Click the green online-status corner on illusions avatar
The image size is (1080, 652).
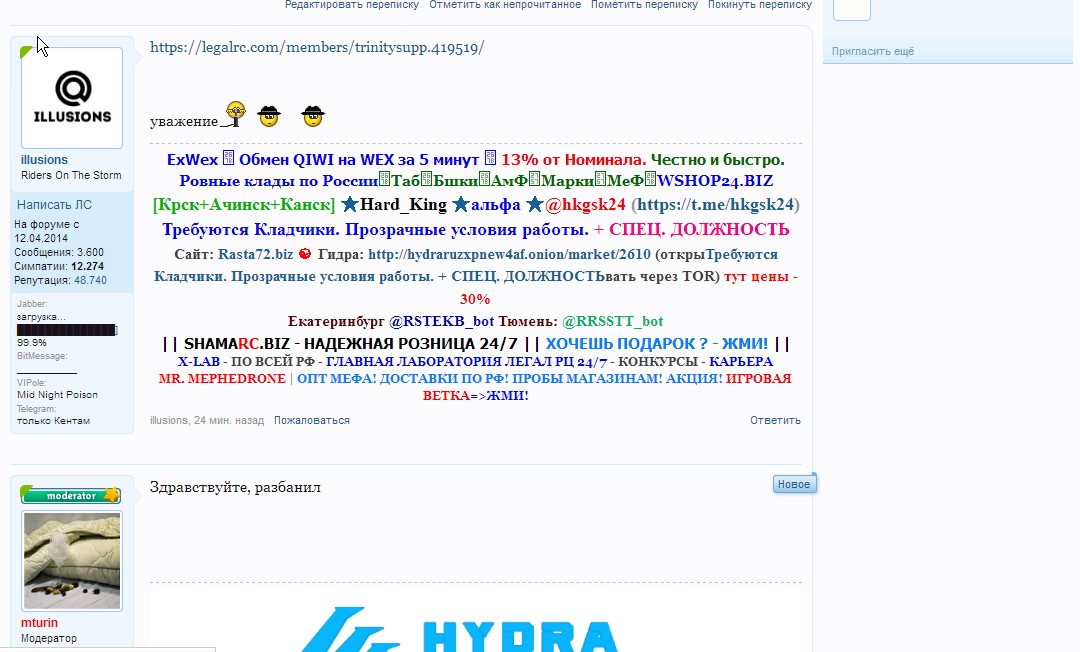point(27,52)
